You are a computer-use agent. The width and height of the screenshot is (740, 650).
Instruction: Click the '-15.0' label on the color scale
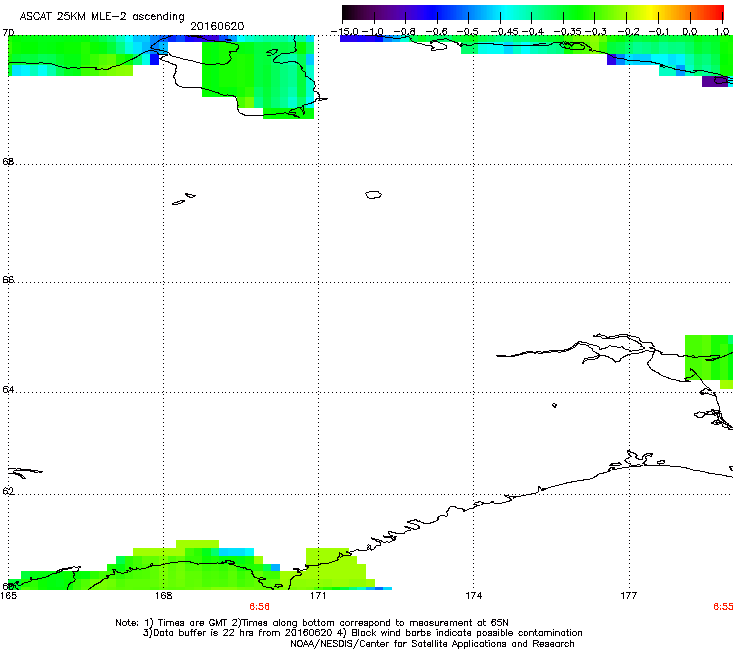[x=345, y=32]
